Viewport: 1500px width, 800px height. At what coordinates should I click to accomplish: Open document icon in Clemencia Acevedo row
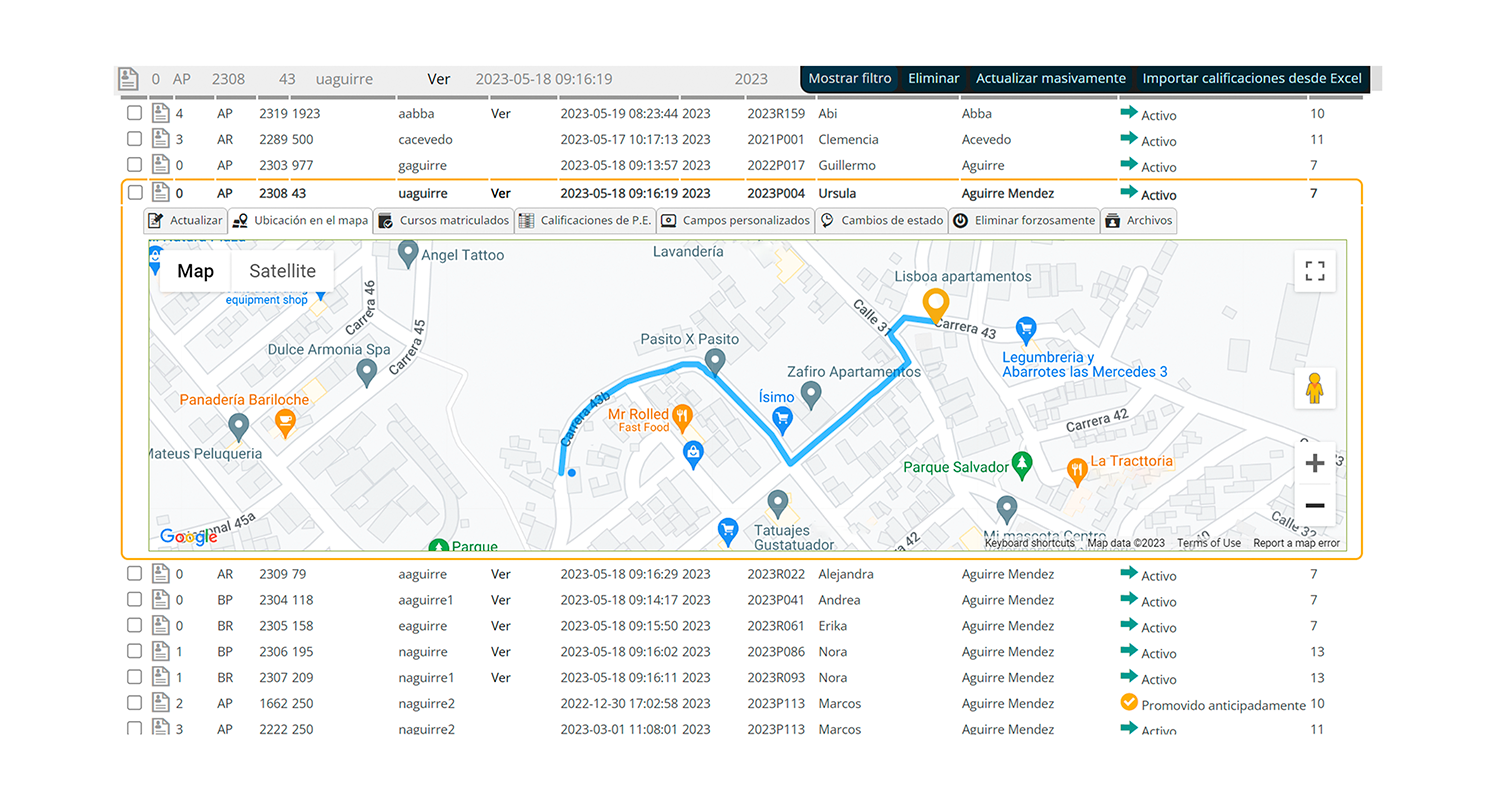(160, 139)
